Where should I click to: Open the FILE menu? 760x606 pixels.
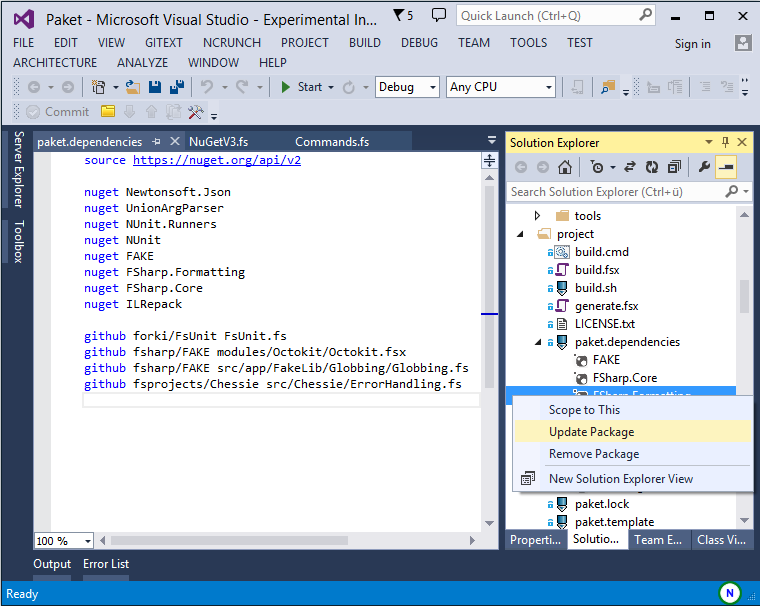click(23, 43)
